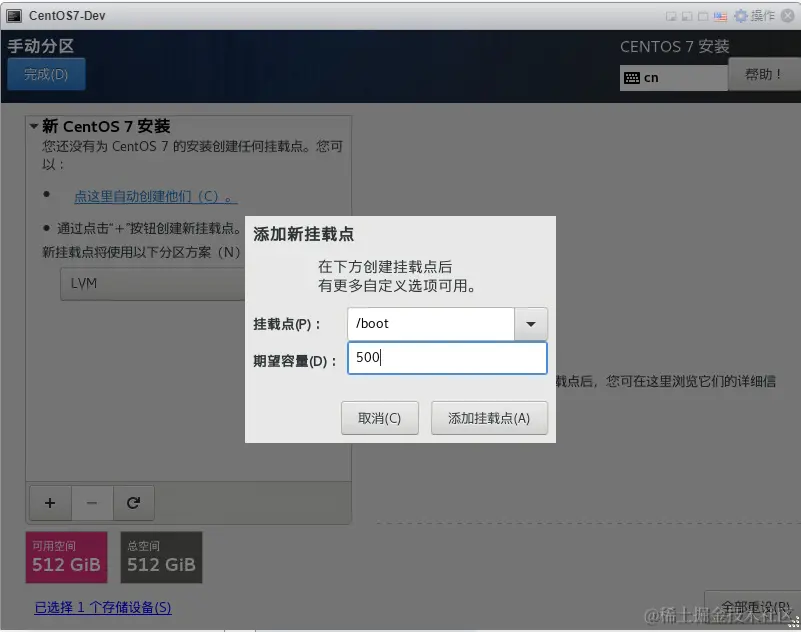
Task: Click the 完成(D) done button
Action: click(46, 74)
